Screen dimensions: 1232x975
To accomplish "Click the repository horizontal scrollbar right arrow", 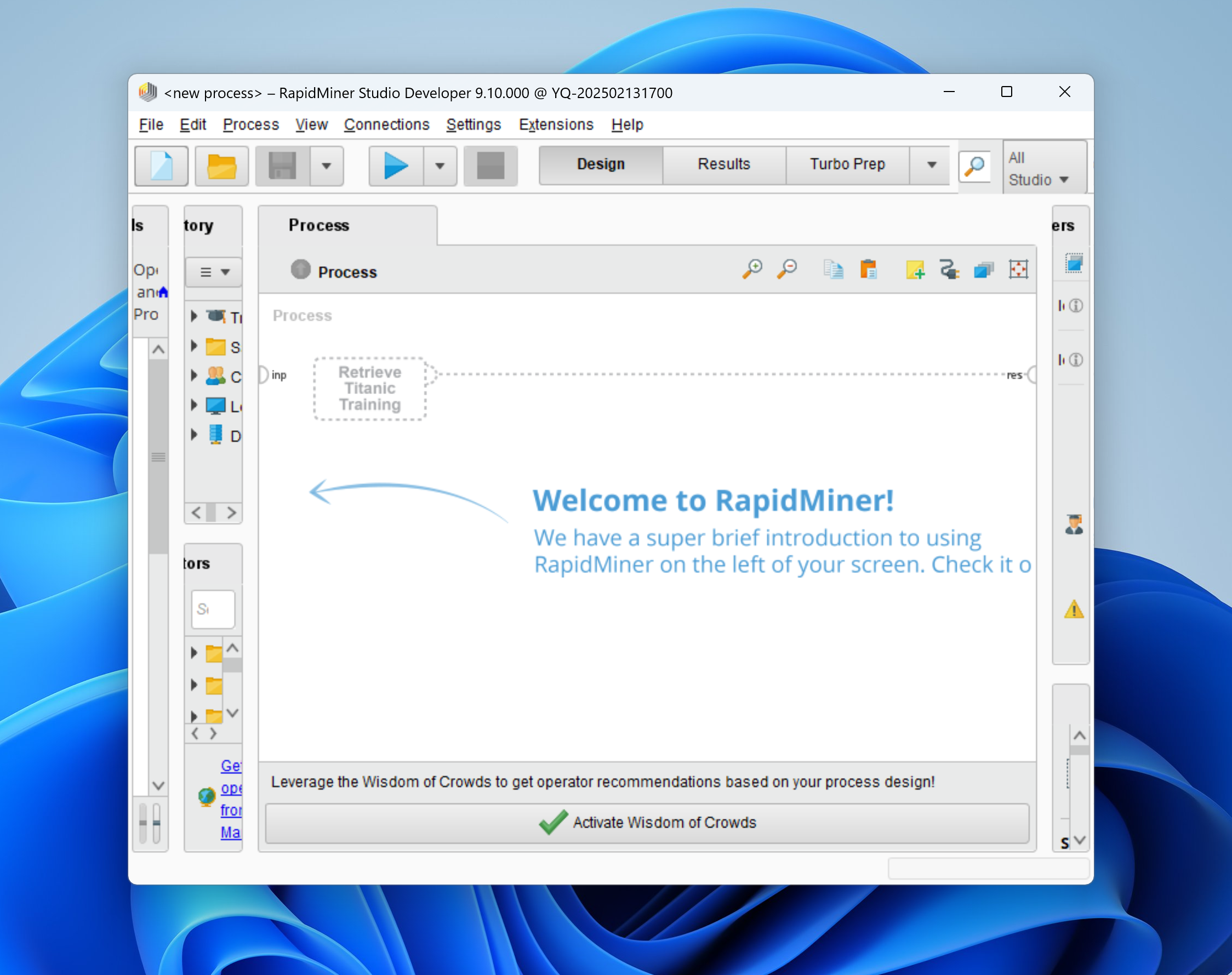I will (231, 512).
